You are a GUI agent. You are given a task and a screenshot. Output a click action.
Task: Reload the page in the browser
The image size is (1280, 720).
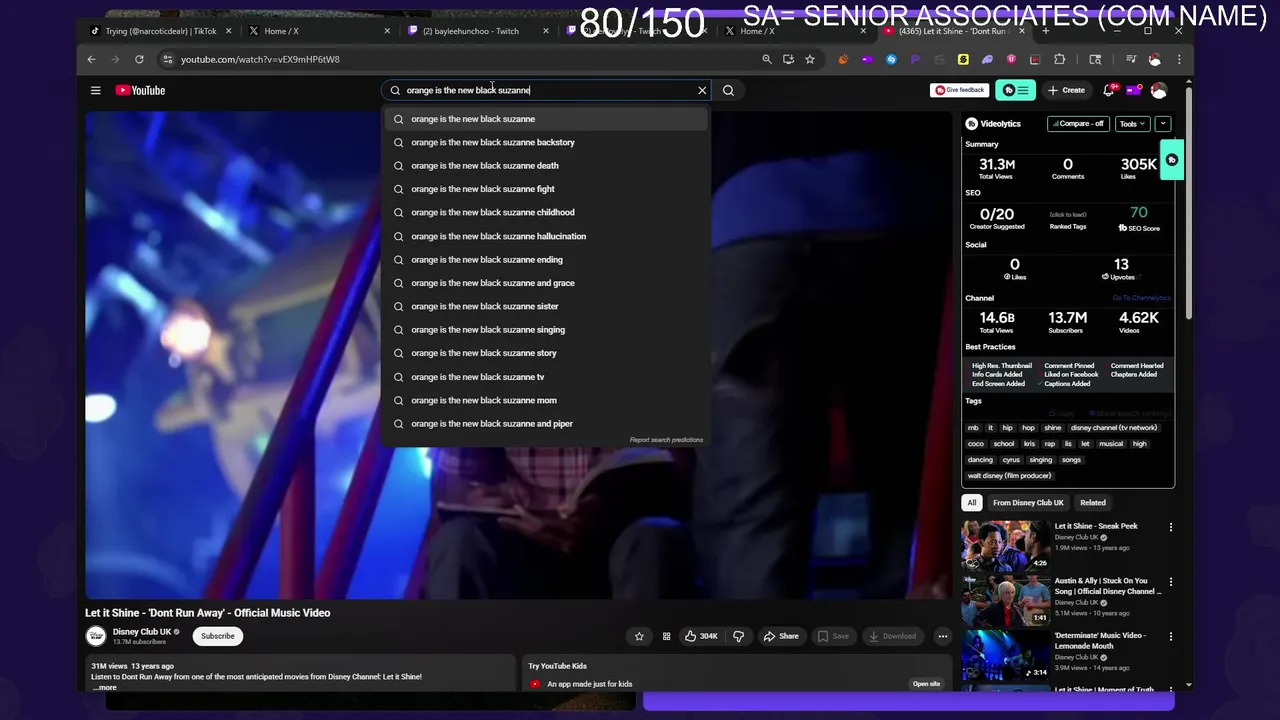click(139, 59)
